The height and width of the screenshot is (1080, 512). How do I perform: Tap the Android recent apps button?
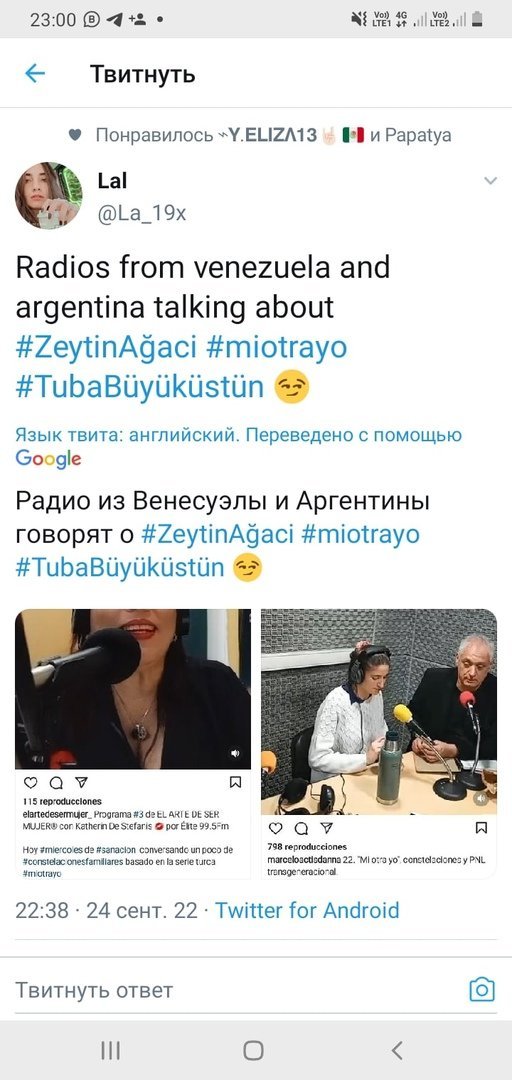point(110,1050)
